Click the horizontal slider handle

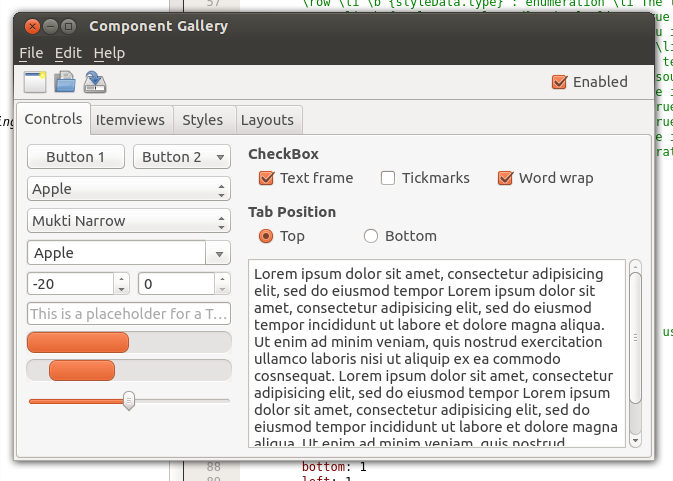129,400
